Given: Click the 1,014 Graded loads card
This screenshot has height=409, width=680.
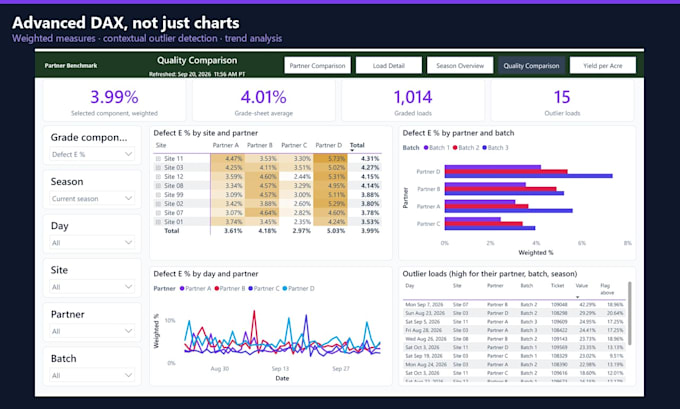Looking at the screenshot, I should coord(413,101).
